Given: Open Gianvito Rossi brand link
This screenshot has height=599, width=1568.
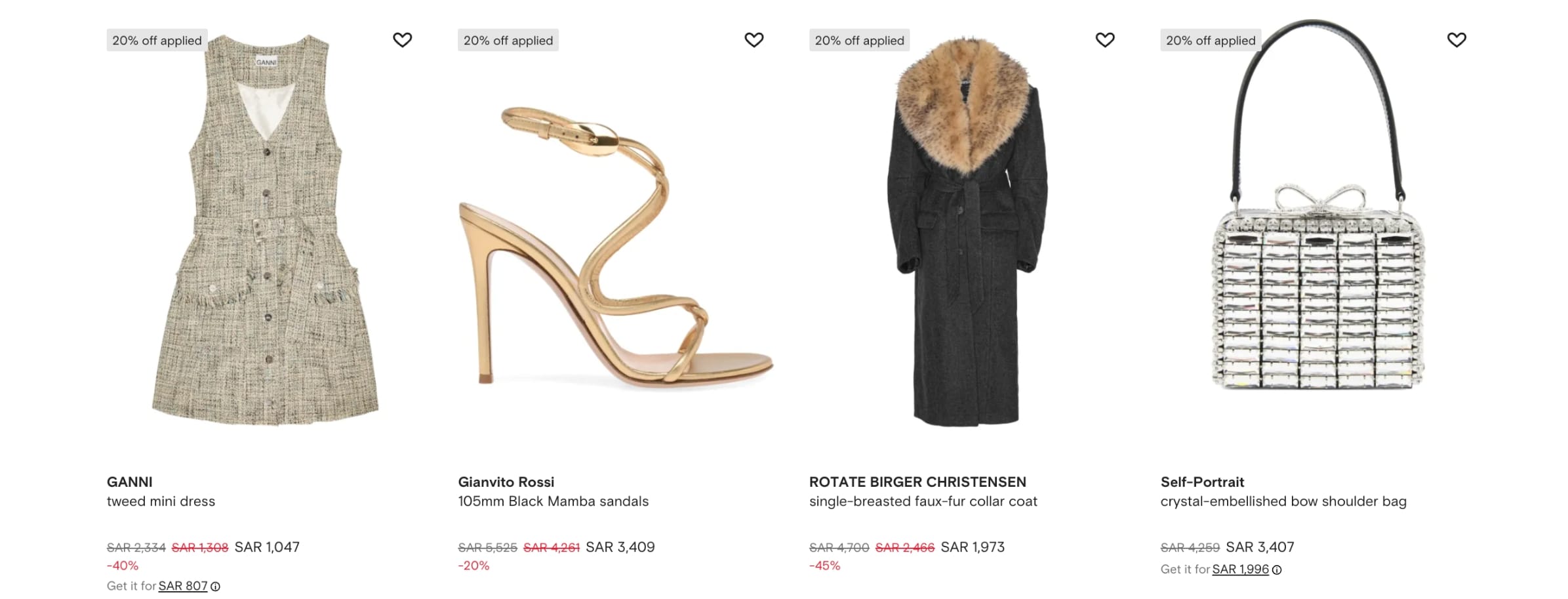Looking at the screenshot, I should [x=506, y=482].
